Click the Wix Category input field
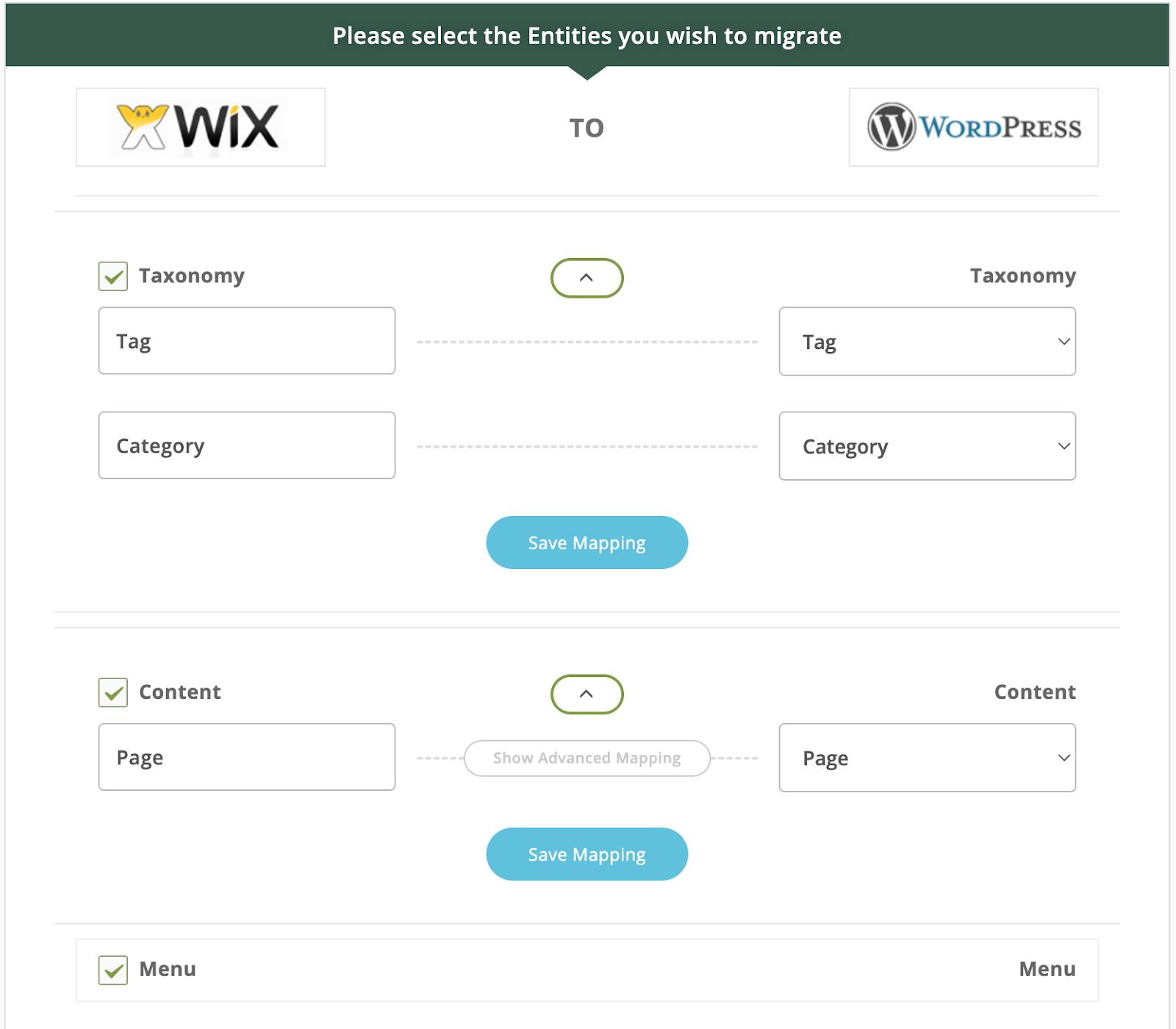This screenshot has width=1176, height=1029. coord(246,445)
